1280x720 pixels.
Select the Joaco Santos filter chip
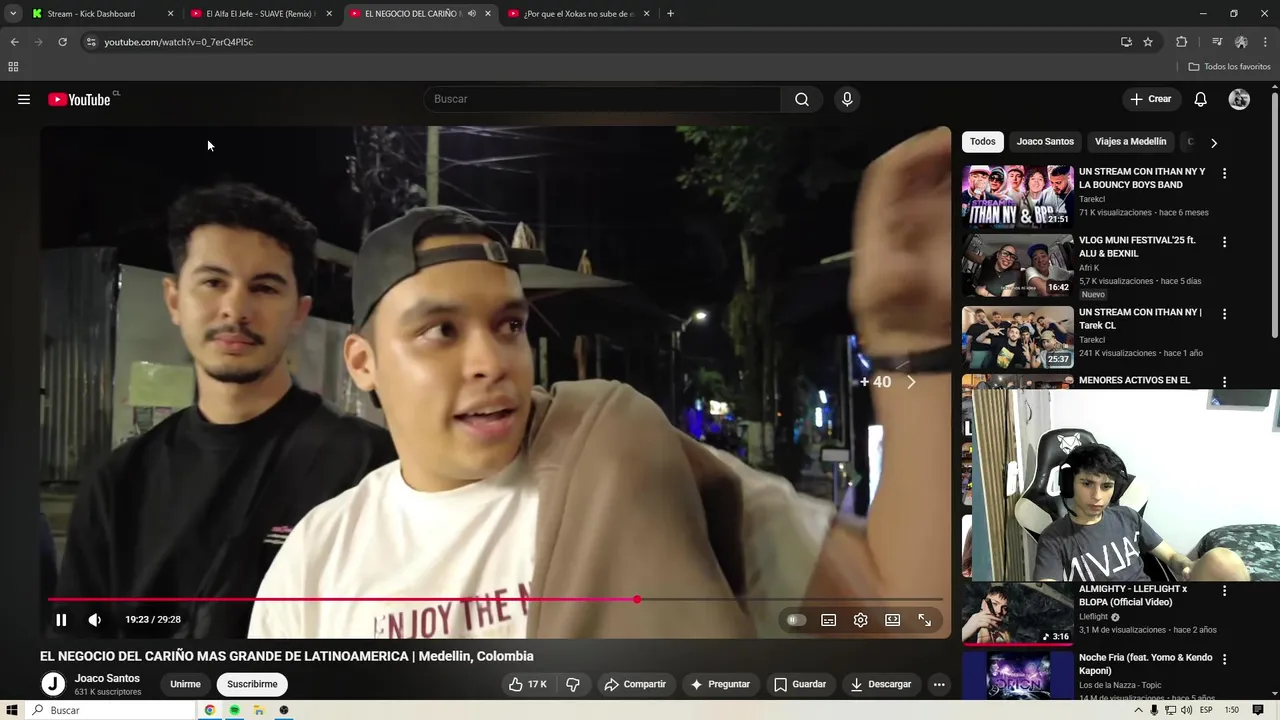click(1045, 142)
